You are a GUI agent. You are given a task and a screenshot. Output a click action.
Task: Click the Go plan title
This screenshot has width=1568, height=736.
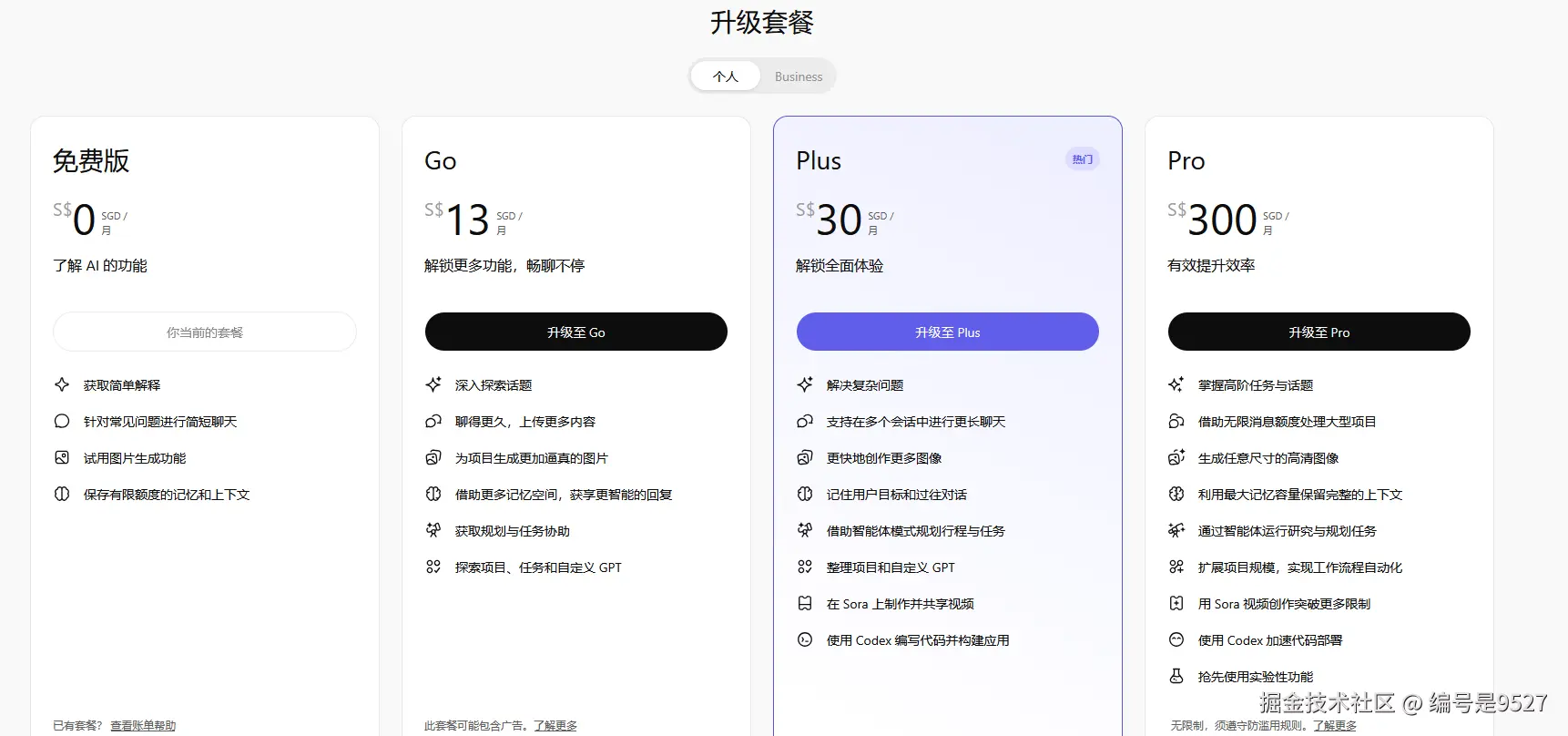[441, 161]
